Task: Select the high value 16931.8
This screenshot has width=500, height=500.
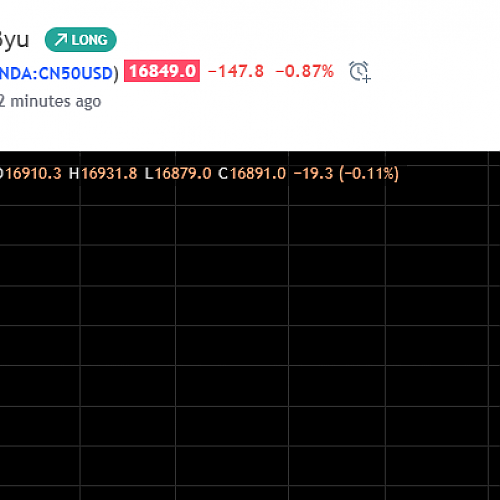Action: (x=109, y=174)
